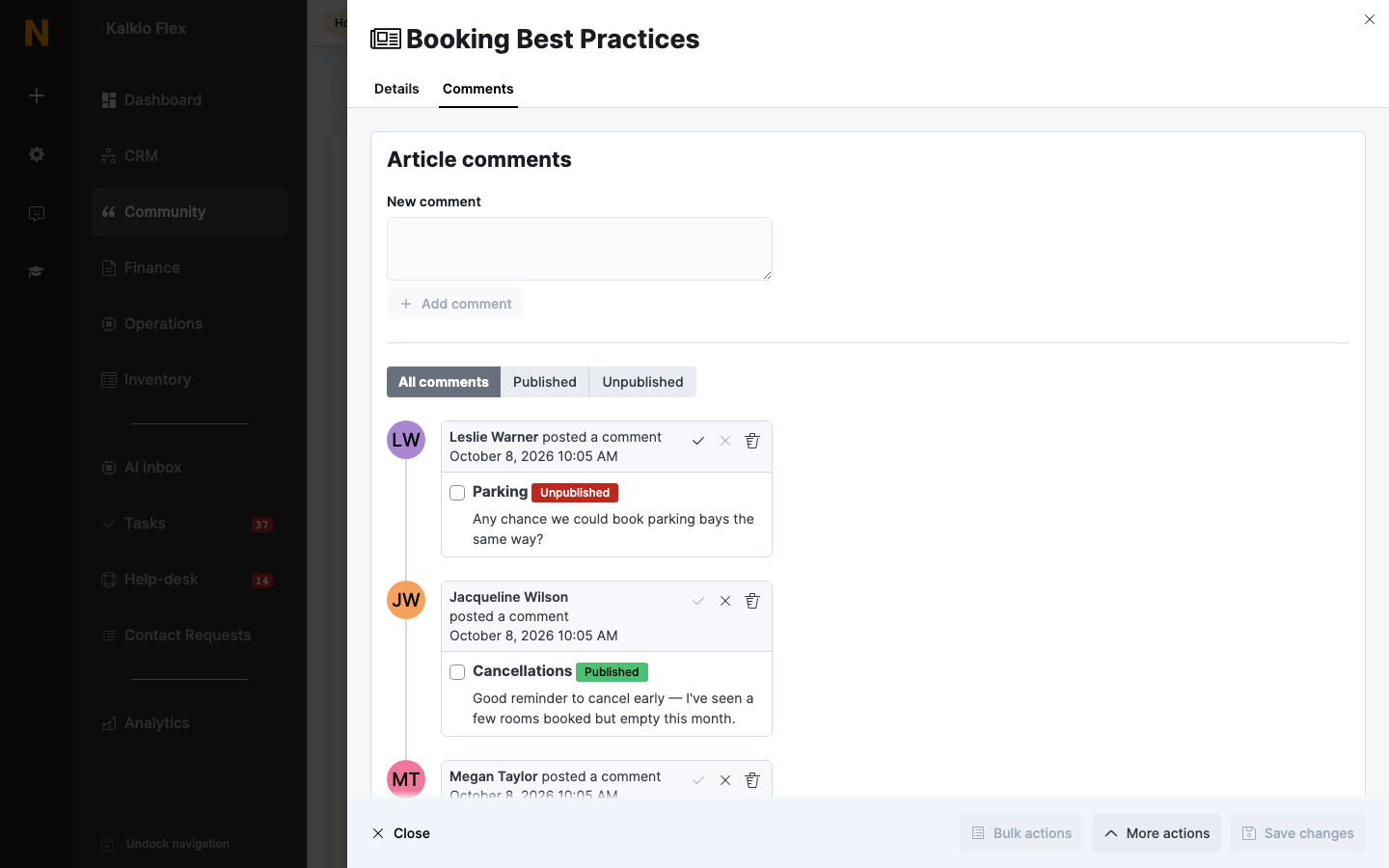
Task: Filter by All comments
Action: pyautogui.click(x=444, y=382)
